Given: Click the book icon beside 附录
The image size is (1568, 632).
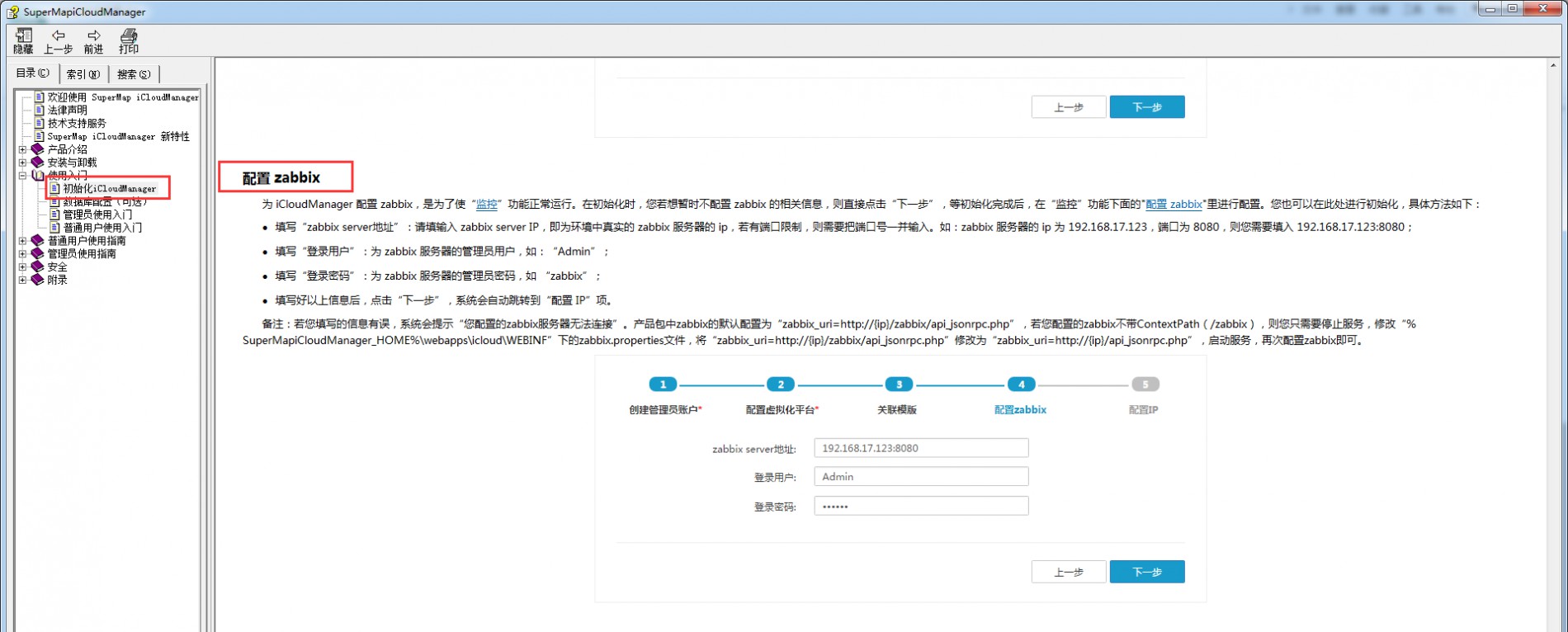Looking at the screenshot, I should click(x=38, y=281).
